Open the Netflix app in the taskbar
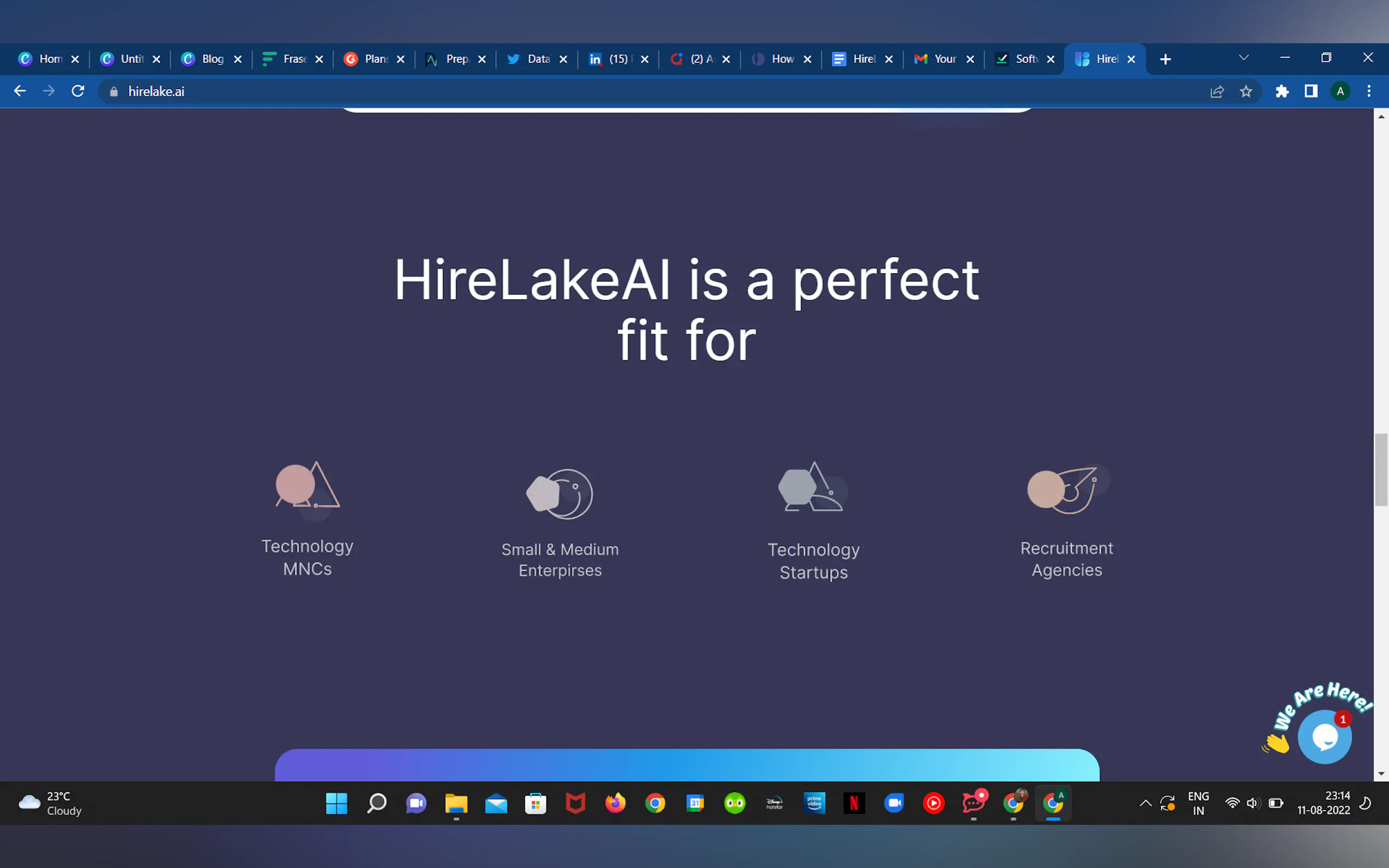1389x868 pixels. (x=854, y=802)
